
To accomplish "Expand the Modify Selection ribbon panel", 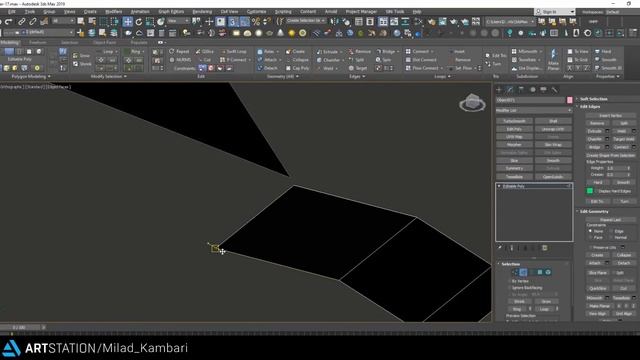I will [x=109, y=76].
